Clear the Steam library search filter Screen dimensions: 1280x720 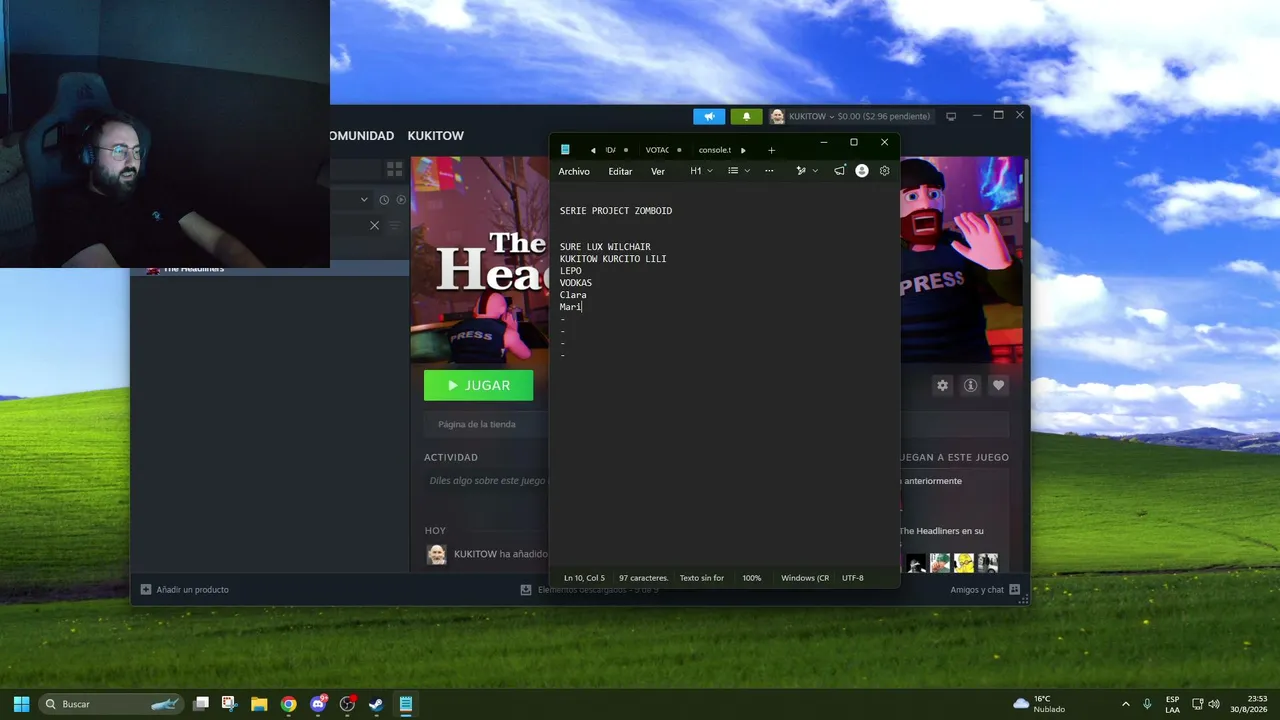pos(375,225)
